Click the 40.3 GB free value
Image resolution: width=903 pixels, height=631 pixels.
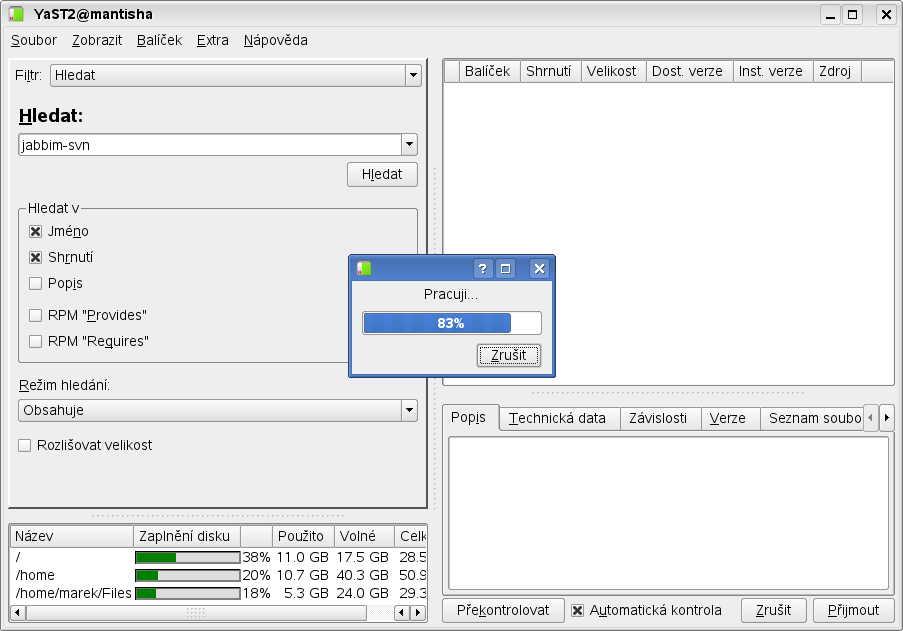click(x=363, y=575)
